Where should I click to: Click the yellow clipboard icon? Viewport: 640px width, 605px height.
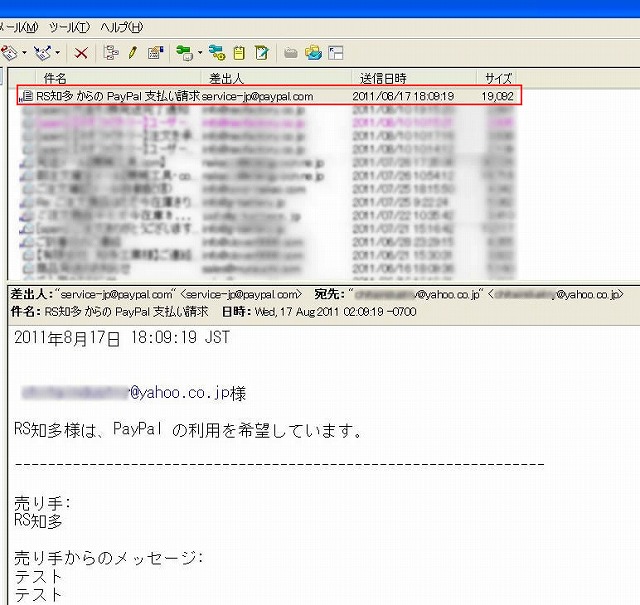[239, 53]
